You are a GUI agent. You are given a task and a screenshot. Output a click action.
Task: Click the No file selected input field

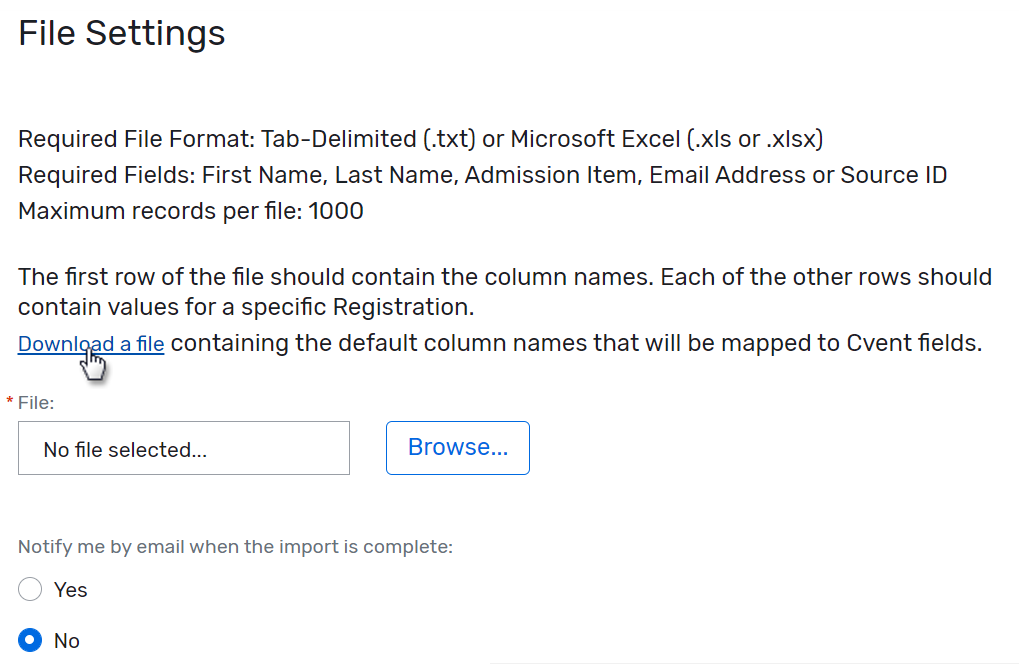[x=183, y=447]
